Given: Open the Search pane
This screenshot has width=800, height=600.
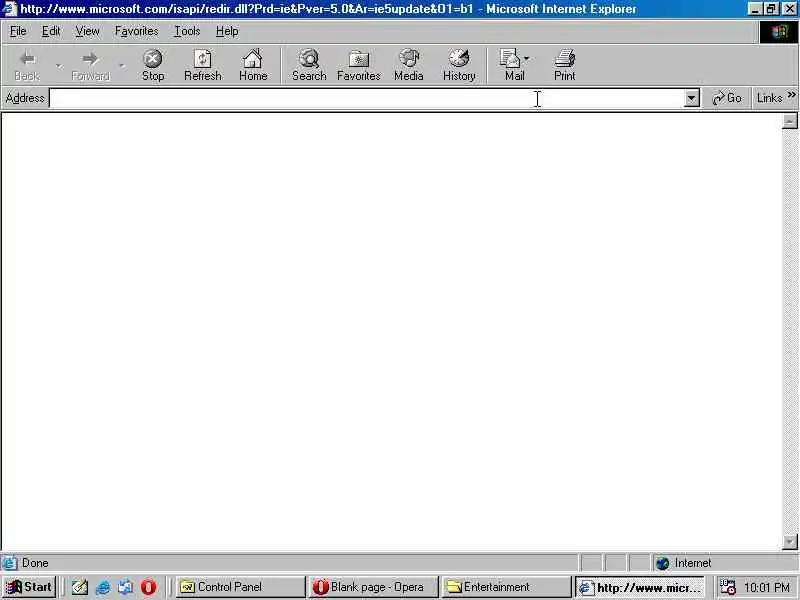Looking at the screenshot, I should pyautogui.click(x=309, y=65).
